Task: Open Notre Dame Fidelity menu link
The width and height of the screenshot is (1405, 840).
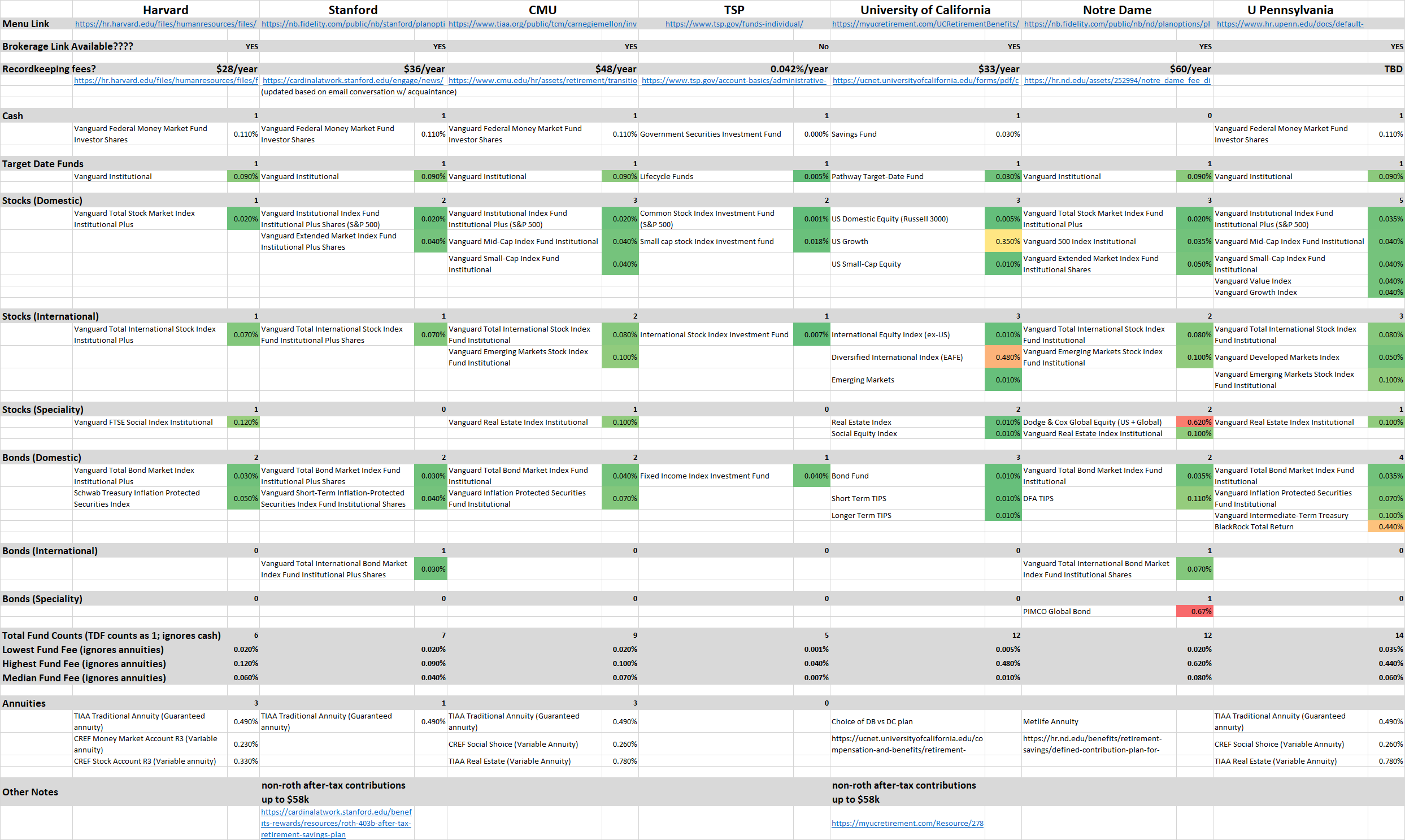Action: point(1117,24)
